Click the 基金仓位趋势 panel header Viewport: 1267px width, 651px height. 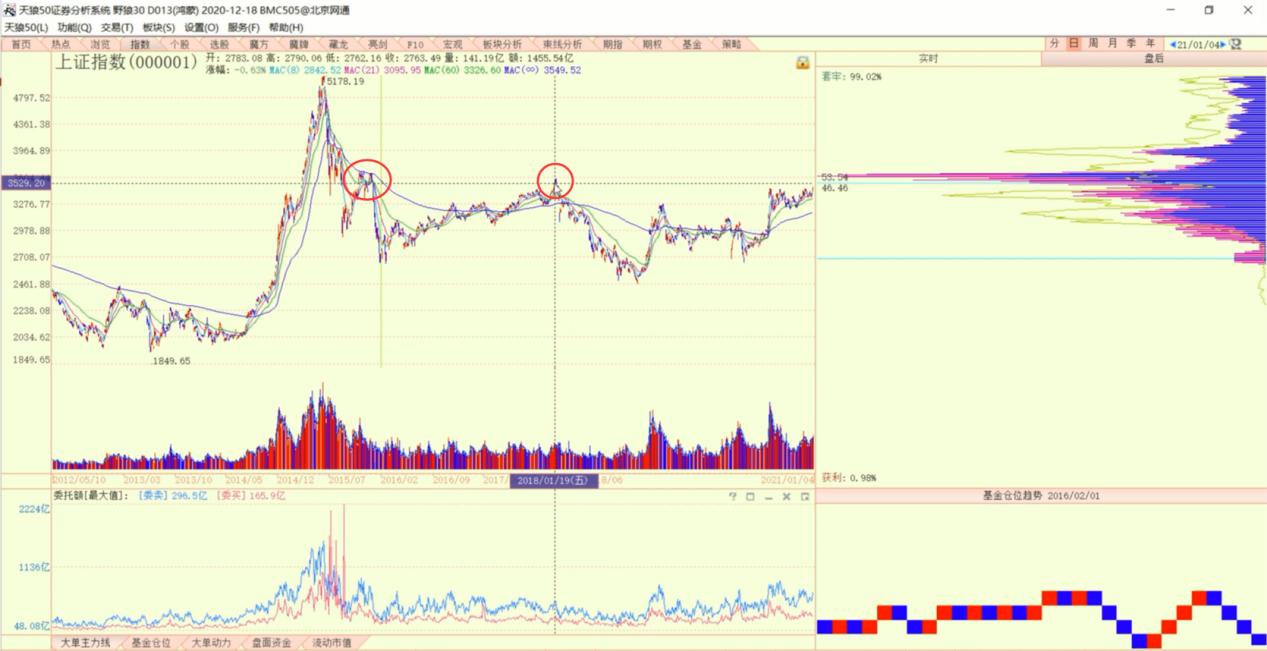(x=1041, y=495)
